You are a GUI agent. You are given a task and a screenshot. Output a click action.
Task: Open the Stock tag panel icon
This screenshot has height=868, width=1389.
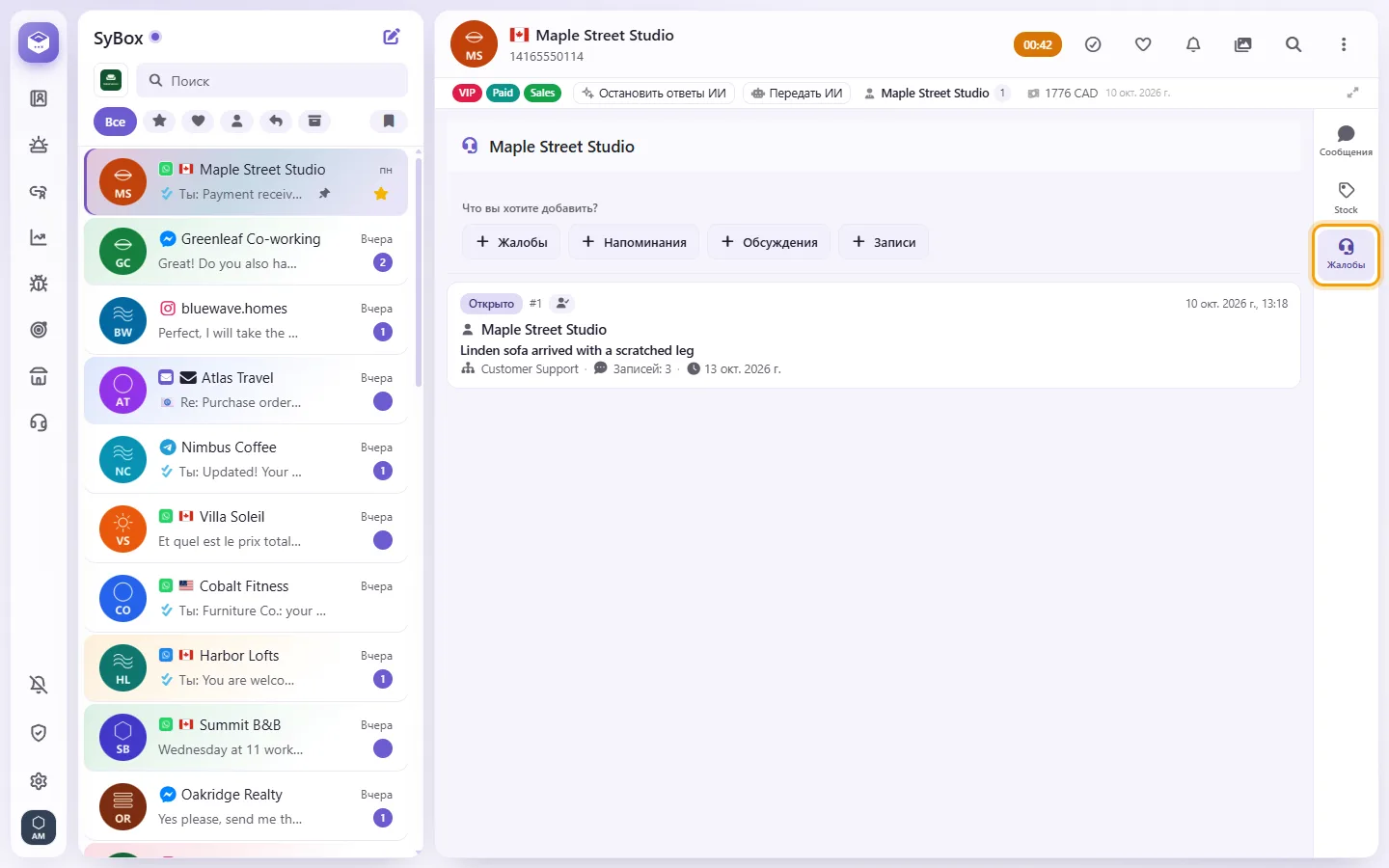[1346, 197]
